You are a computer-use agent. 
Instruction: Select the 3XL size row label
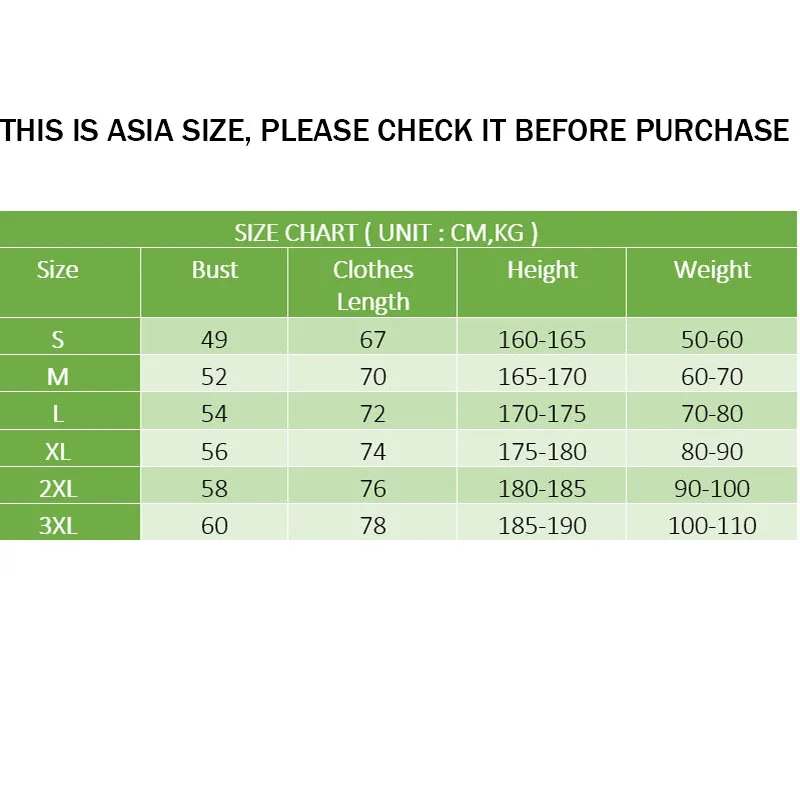pyautogui.click(x=58, y=526)
